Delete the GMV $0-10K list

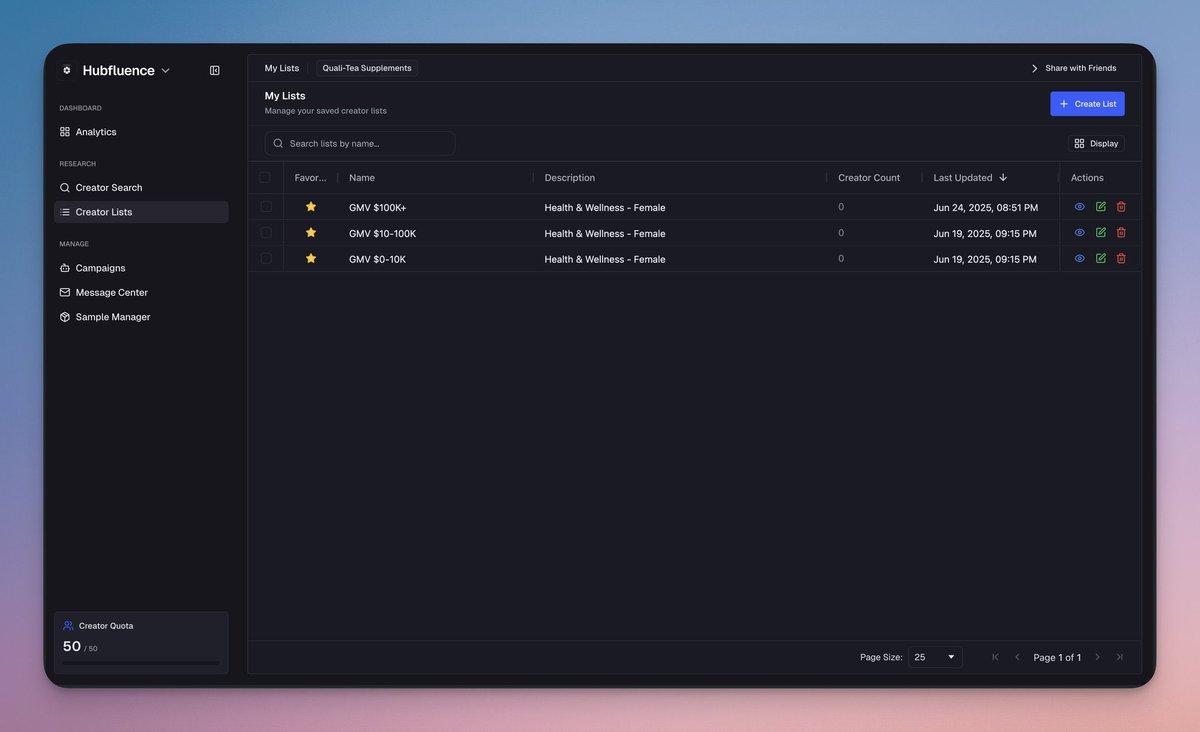tap(1121, 258)
